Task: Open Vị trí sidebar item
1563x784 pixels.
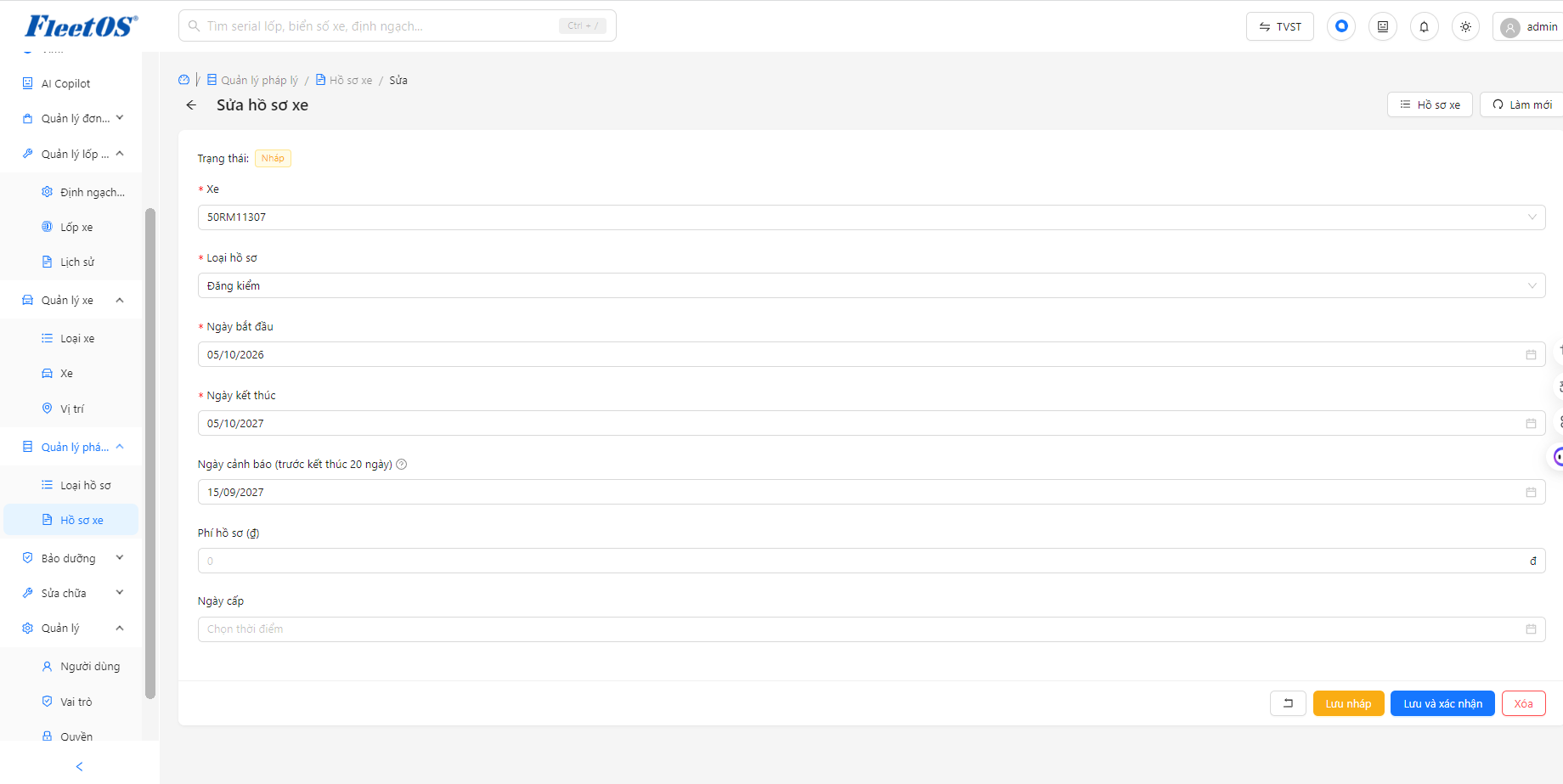Action: tap(73, 409)
